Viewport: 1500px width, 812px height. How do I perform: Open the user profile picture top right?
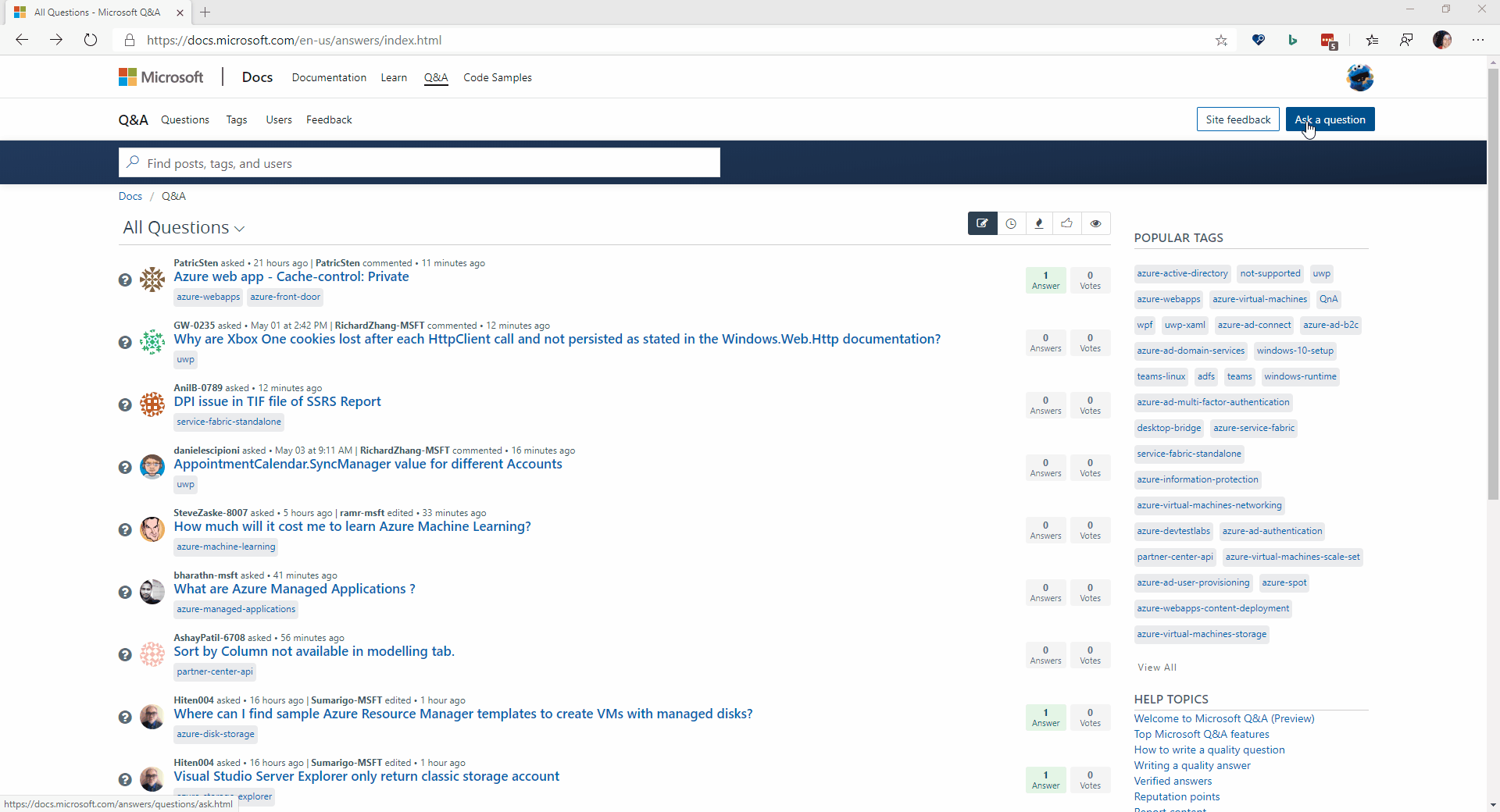tap(1360, 77)
